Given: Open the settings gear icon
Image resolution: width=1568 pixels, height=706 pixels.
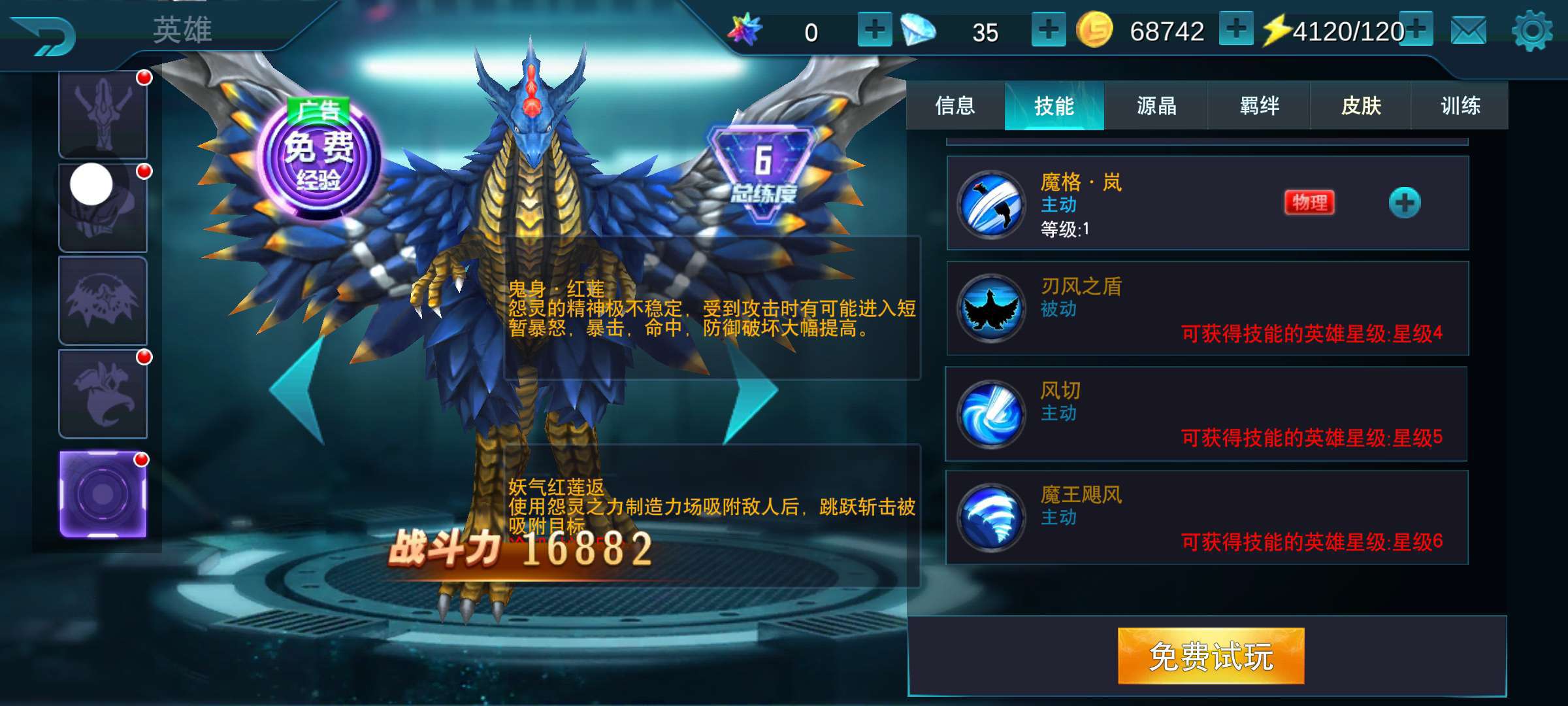Looking at the screenshot, I should coord(1532,31).
